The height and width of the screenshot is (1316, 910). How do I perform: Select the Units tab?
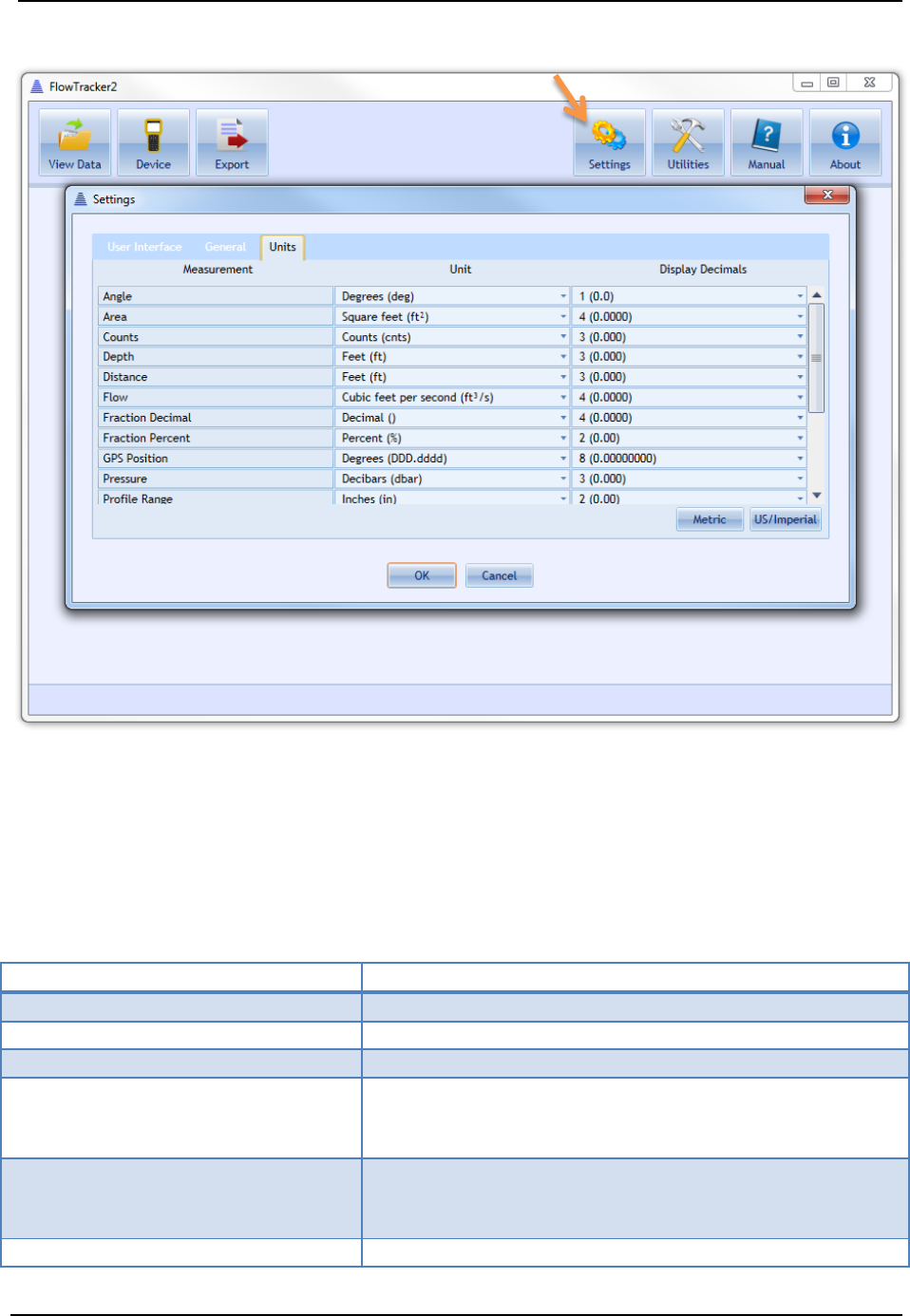[x=282, y=247]
